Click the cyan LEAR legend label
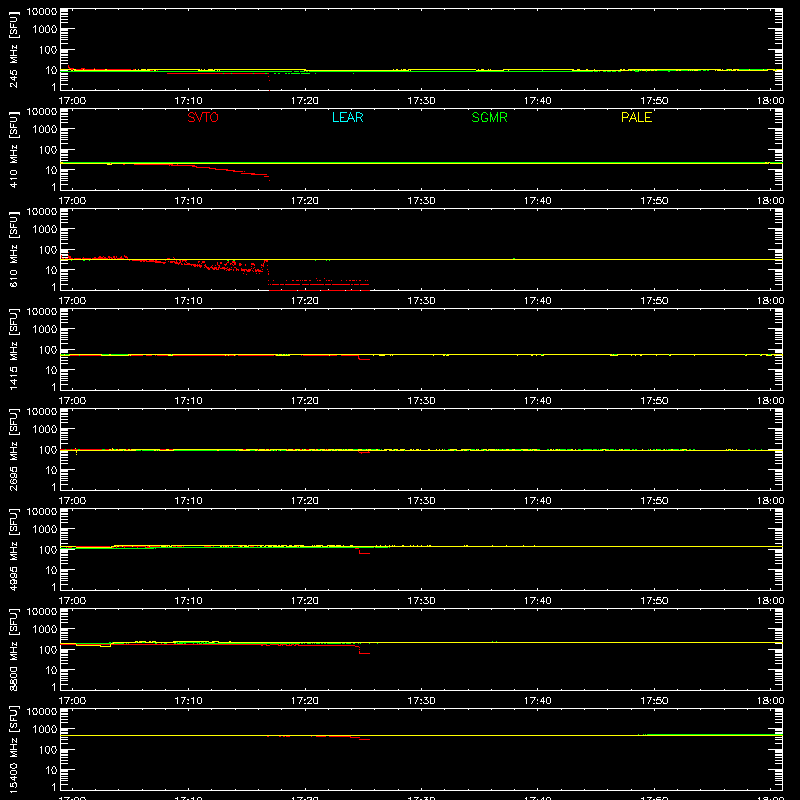Screen dimensions: 800x800 coord(347,117)
